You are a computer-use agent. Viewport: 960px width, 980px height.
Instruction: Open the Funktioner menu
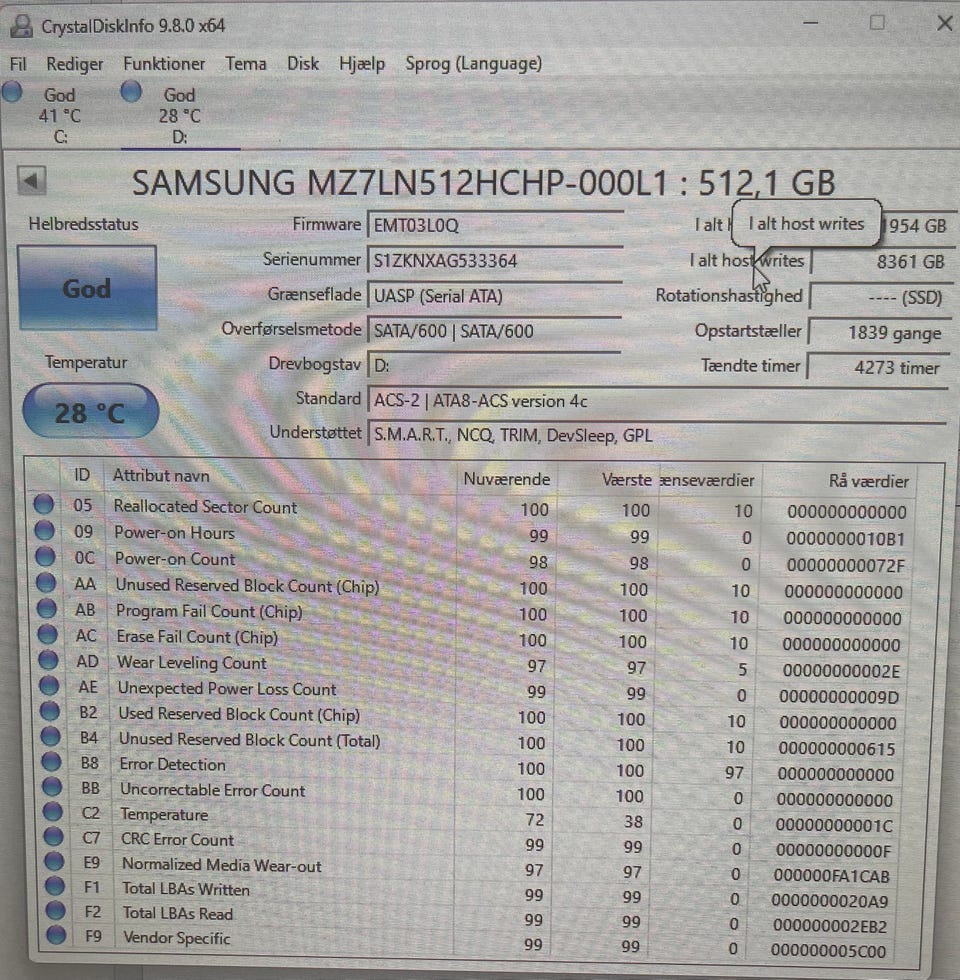tap(164, 64)
